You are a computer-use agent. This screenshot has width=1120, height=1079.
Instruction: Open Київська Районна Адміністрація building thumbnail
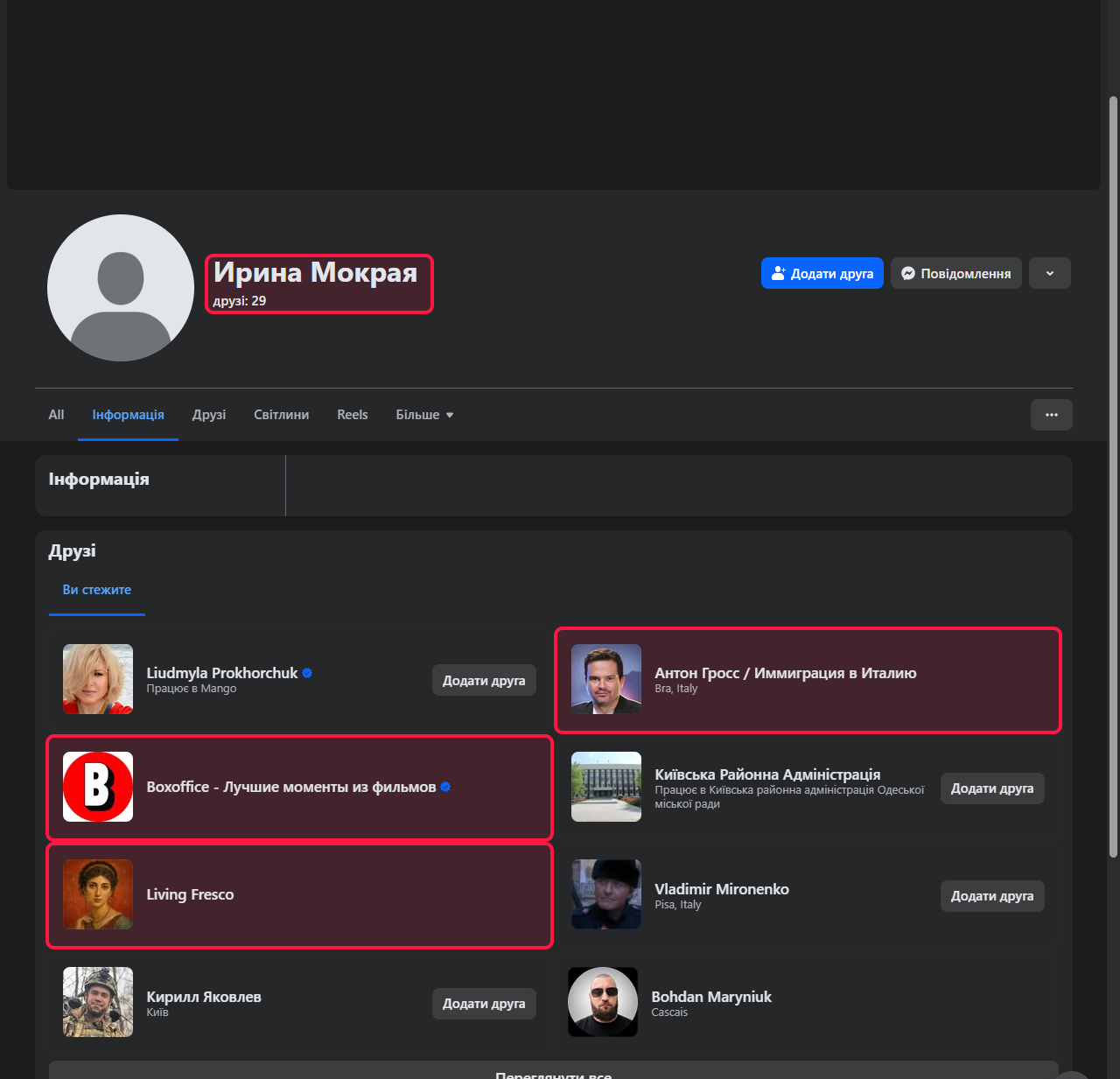606,787
